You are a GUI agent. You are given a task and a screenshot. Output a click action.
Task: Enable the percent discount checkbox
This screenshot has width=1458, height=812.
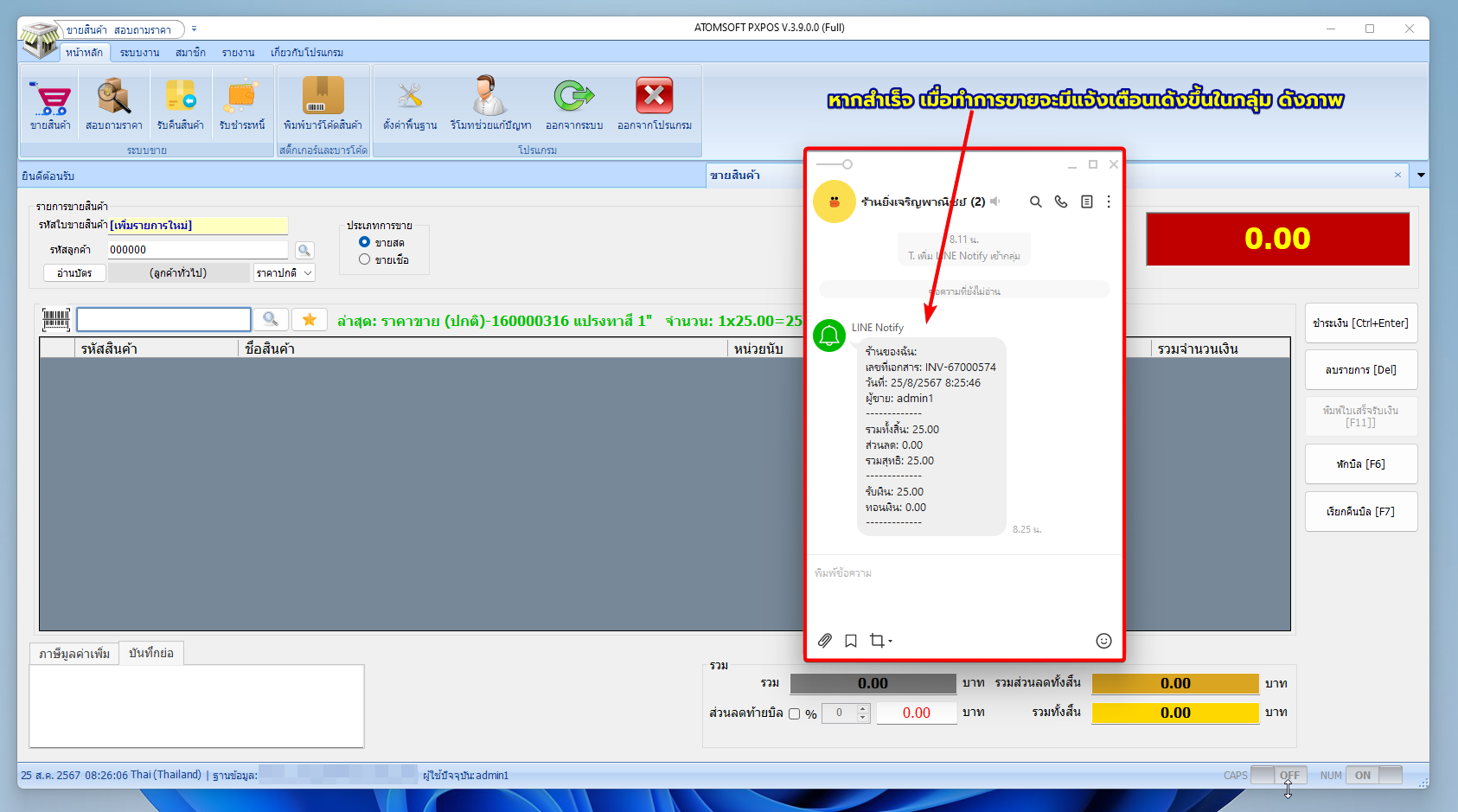click(x=794, y=714)
